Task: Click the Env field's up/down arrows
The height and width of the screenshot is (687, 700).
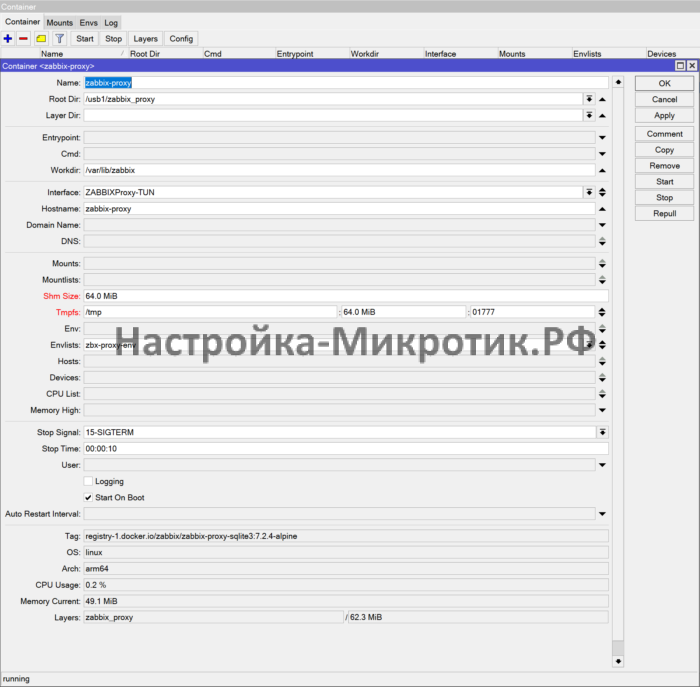Action: click(602, 329)
